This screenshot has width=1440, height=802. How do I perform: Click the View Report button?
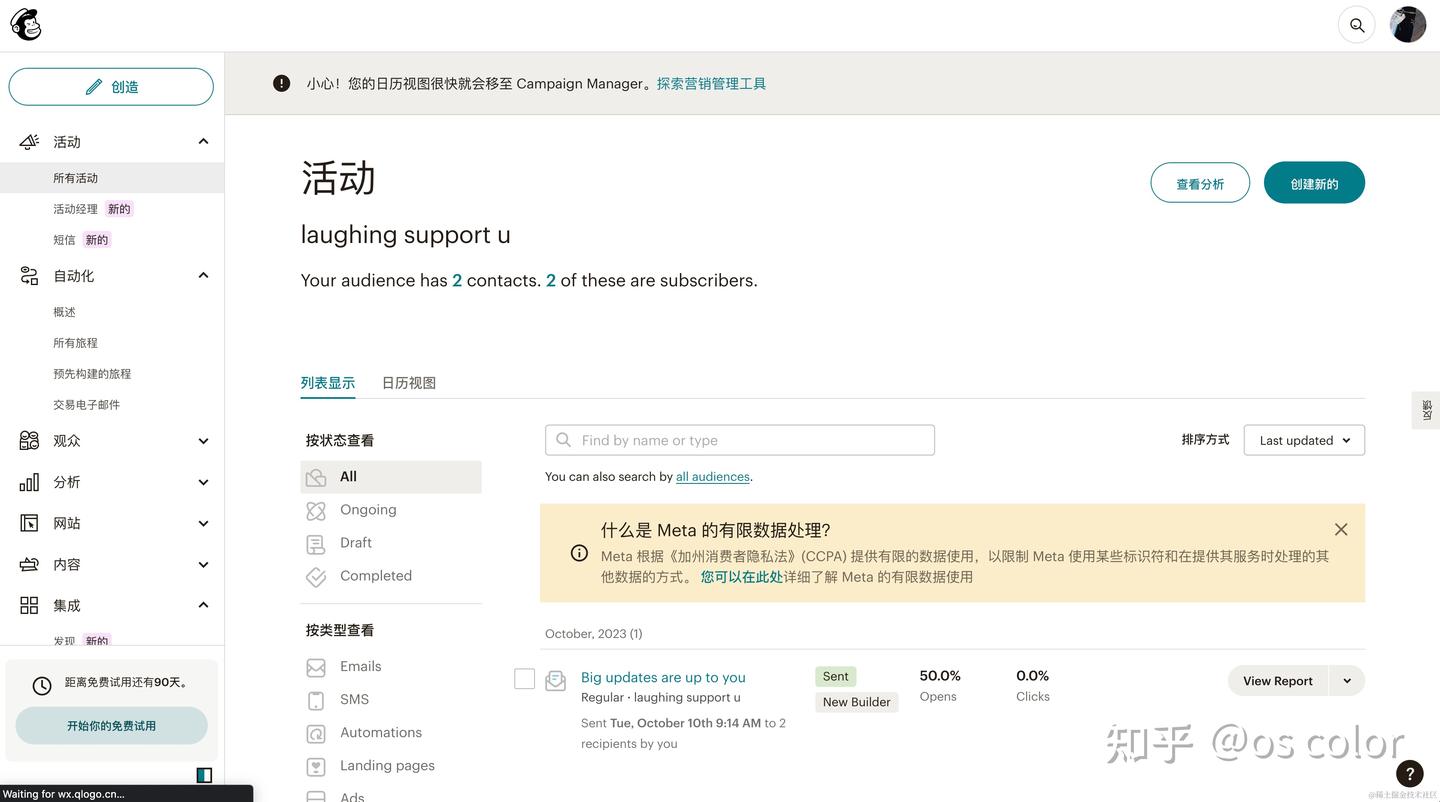click(x=1278, y=681)
